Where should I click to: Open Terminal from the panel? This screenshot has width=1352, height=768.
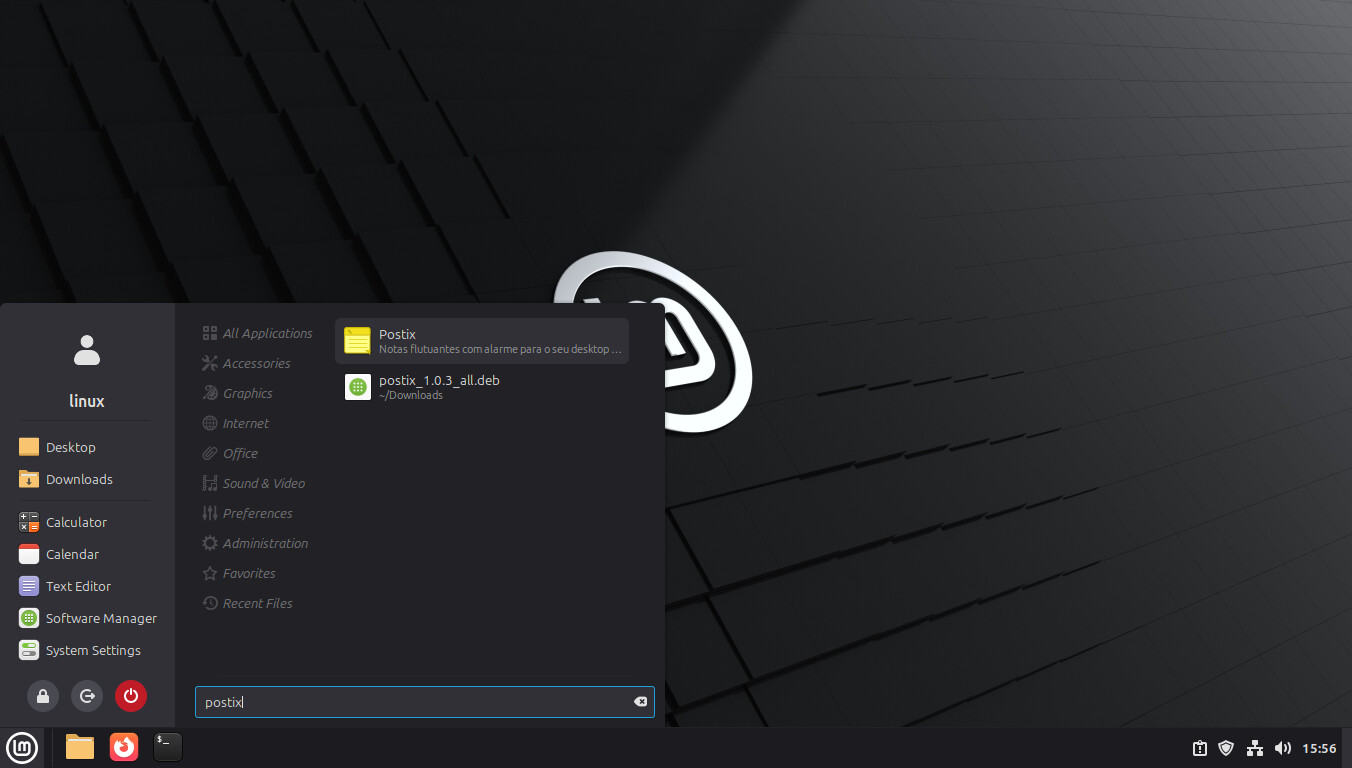click(x=168, y=747)
